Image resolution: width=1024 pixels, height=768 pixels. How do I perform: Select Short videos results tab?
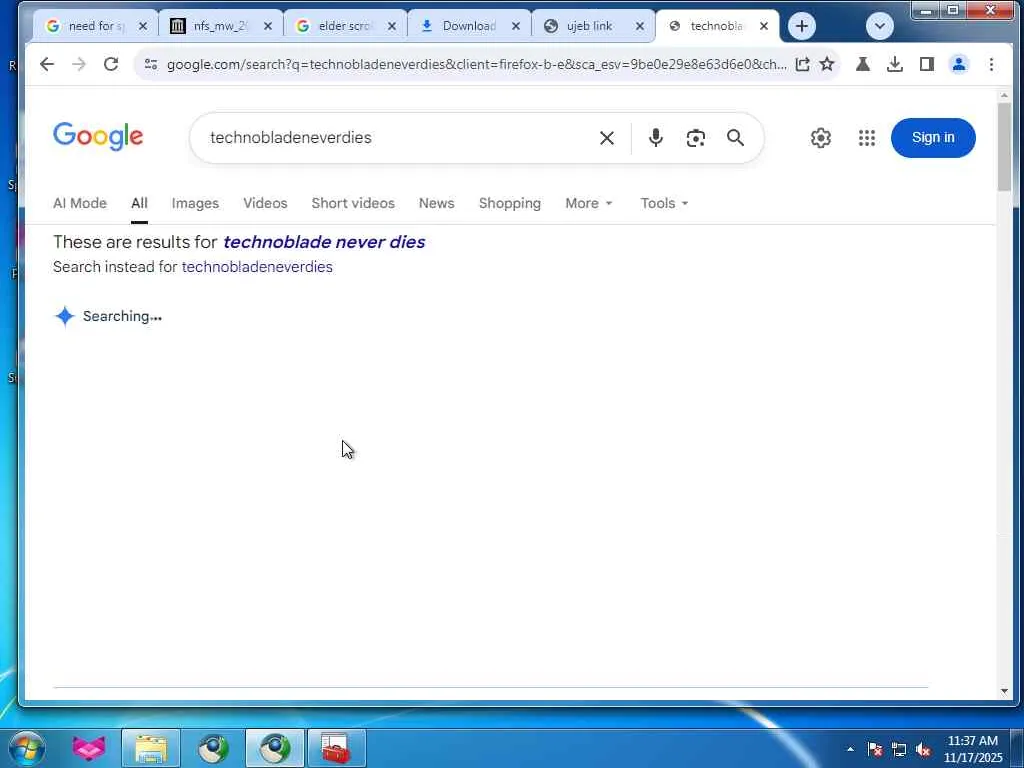point(353,203)
